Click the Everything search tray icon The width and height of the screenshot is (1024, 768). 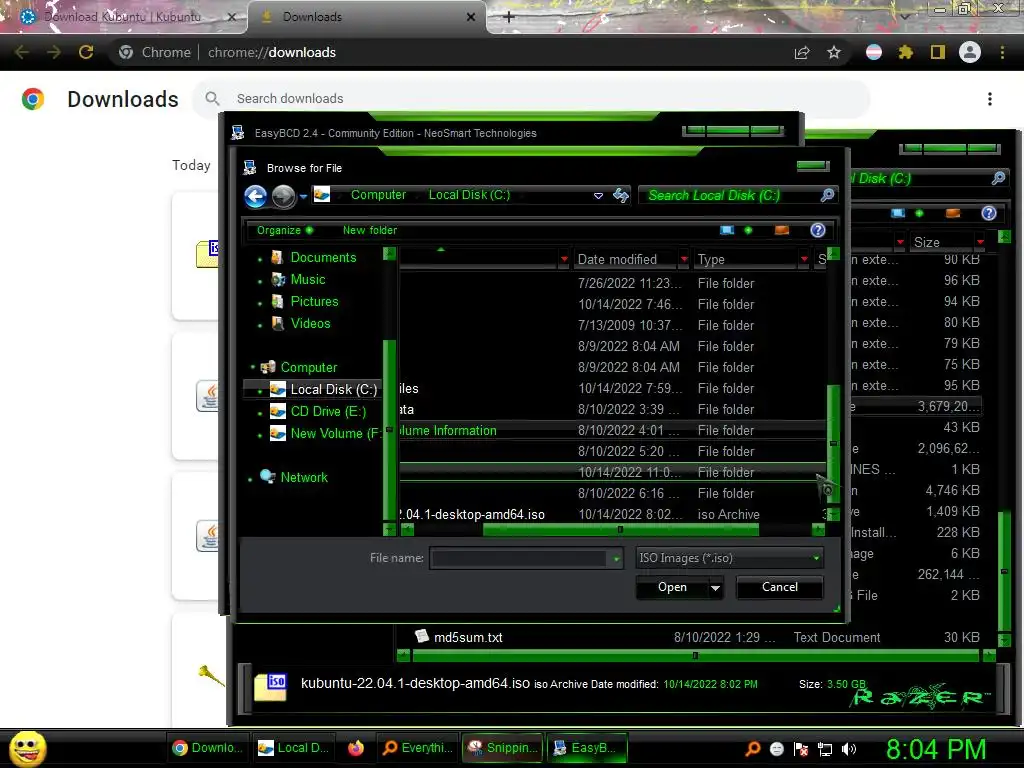[x=753, y=749]
